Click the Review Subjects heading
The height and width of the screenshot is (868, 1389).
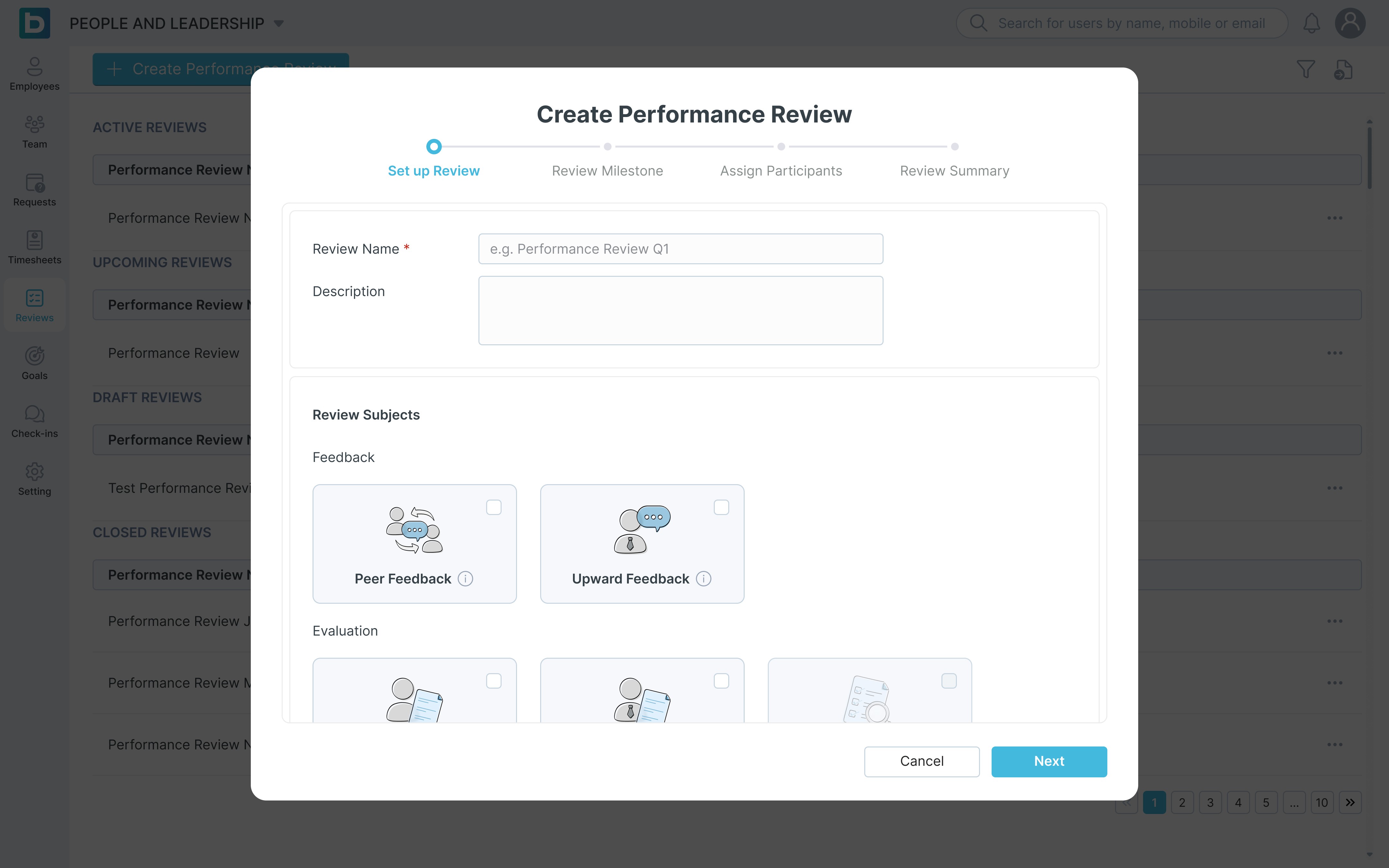coord(366,414)
